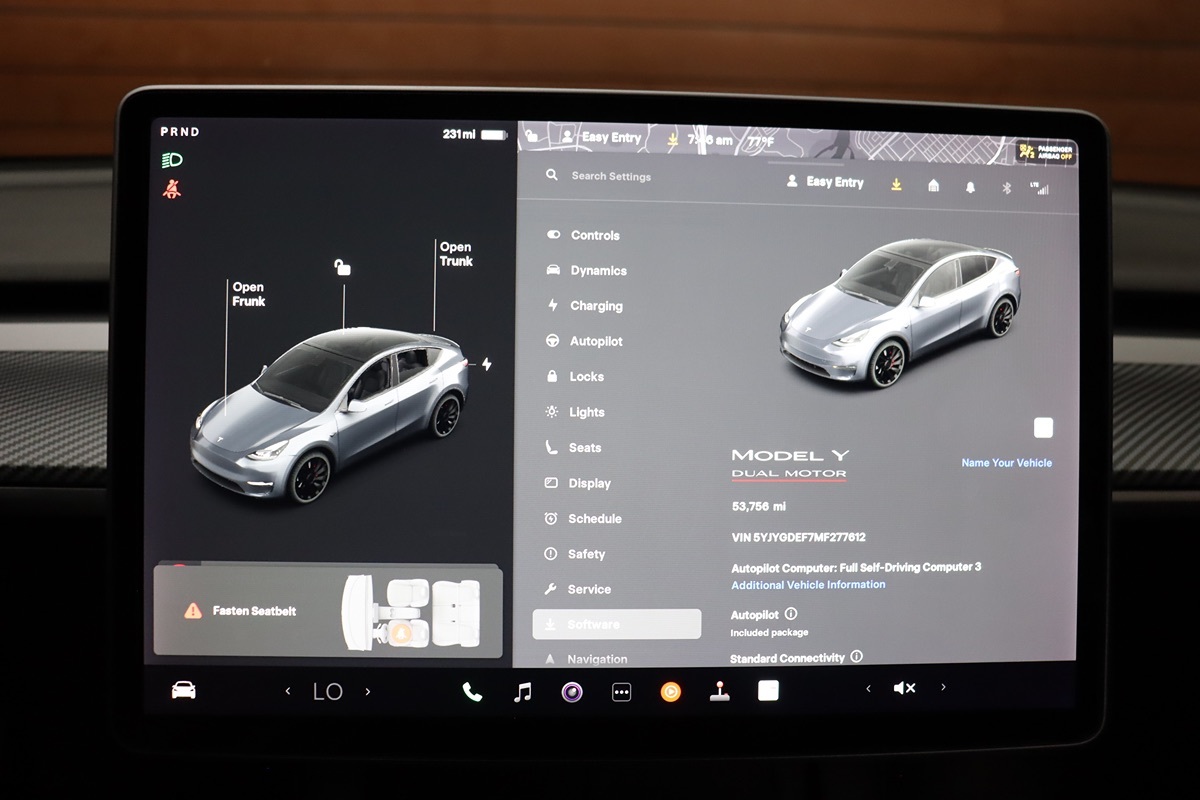Open the car controls icon in bottom bar
Screen dimensions: 1200x800
tap(183, 690)
